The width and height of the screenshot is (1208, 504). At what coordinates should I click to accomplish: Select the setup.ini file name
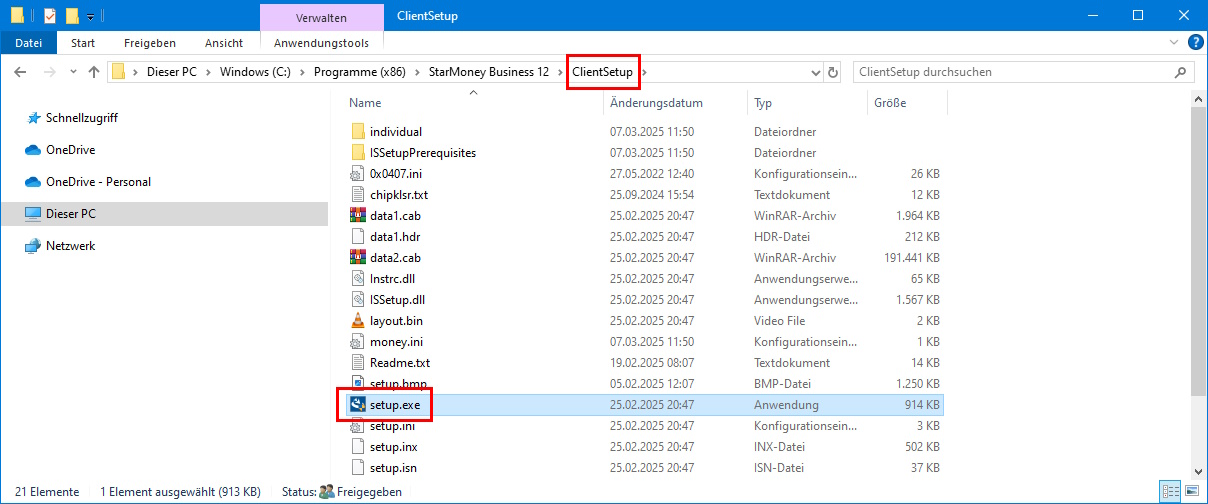(x=392, y=426)
